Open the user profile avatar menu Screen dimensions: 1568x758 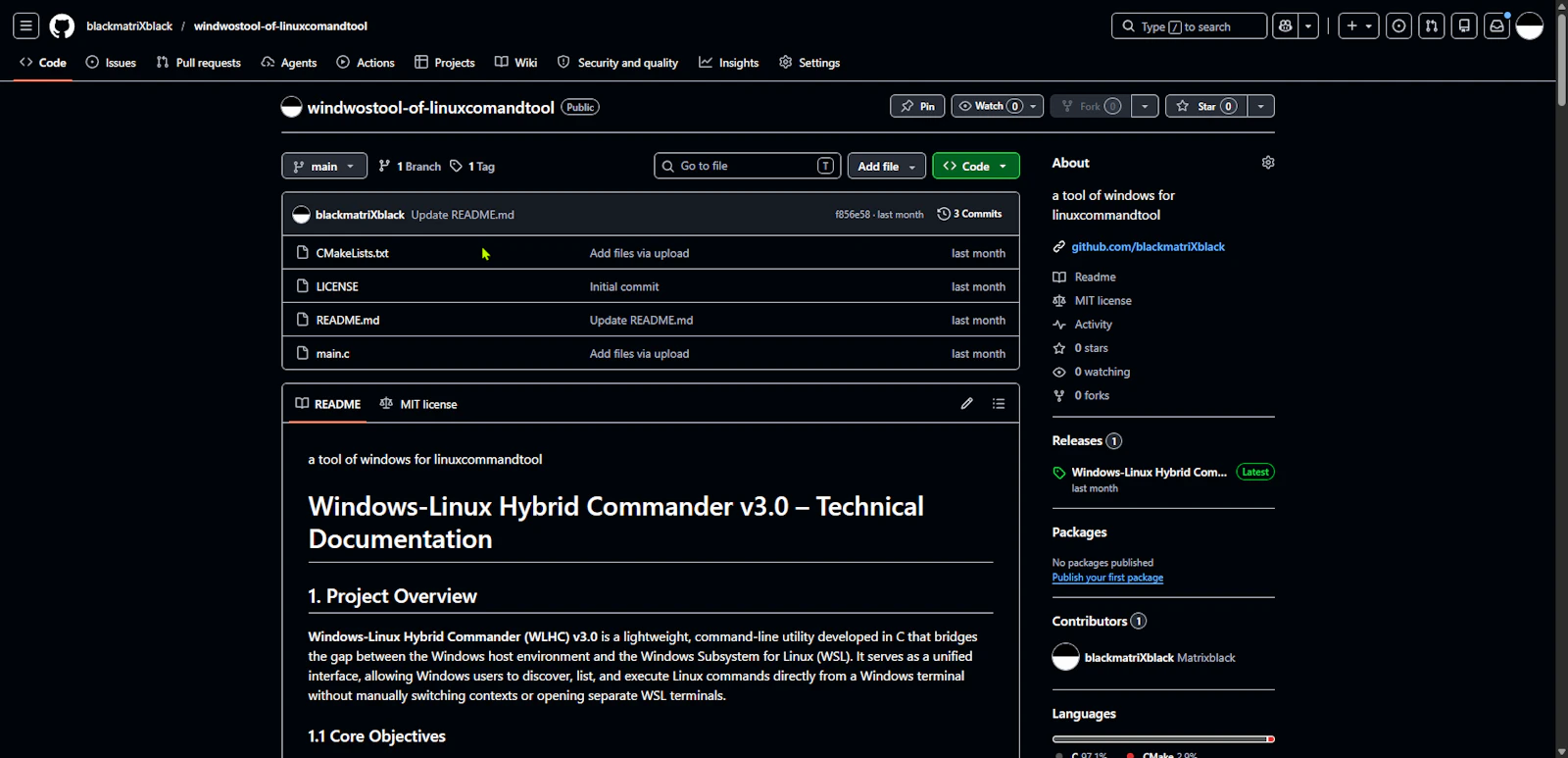pyautogui.click(x=1530, y=26)
